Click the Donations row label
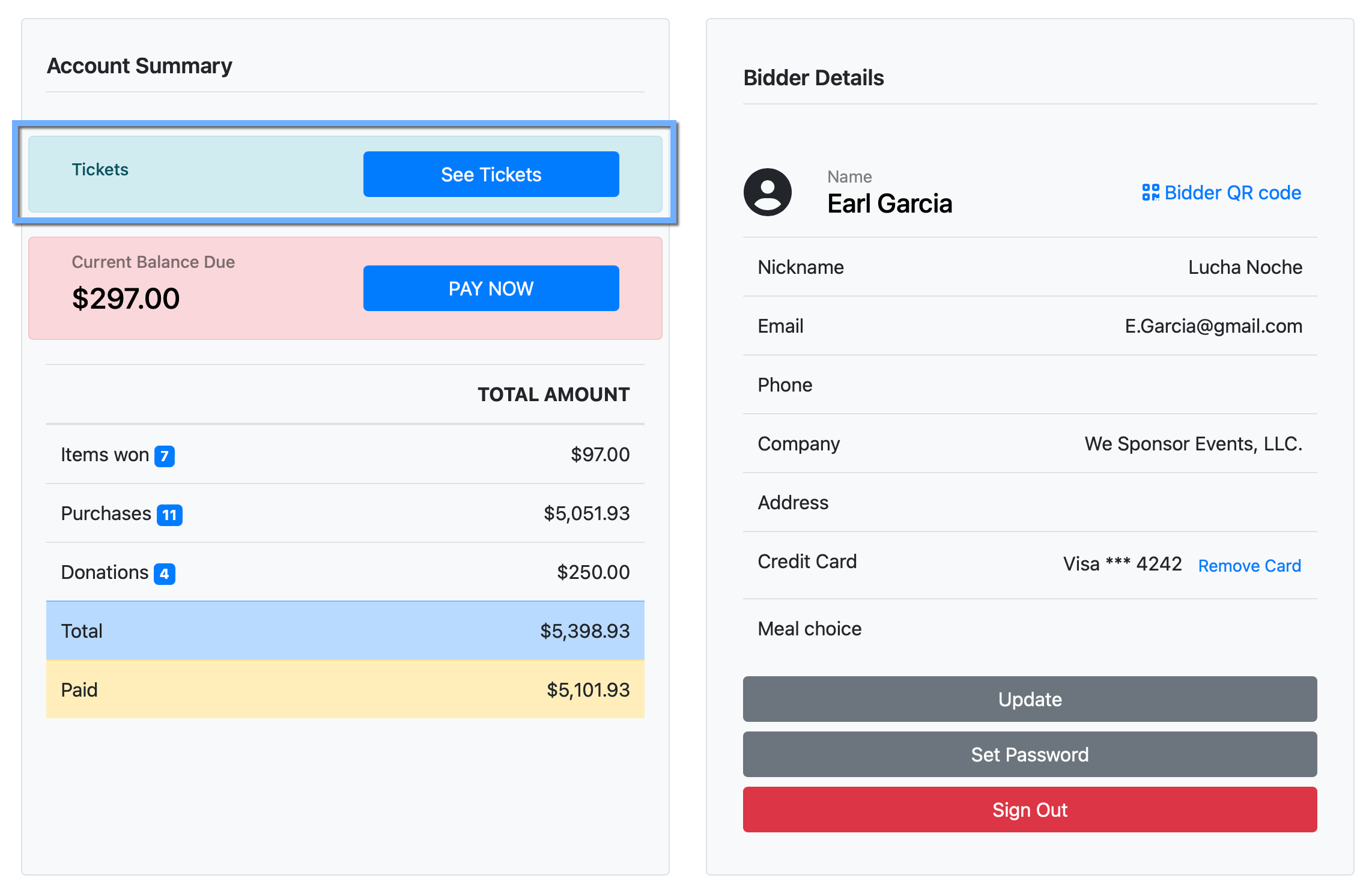 coord(105,572)
